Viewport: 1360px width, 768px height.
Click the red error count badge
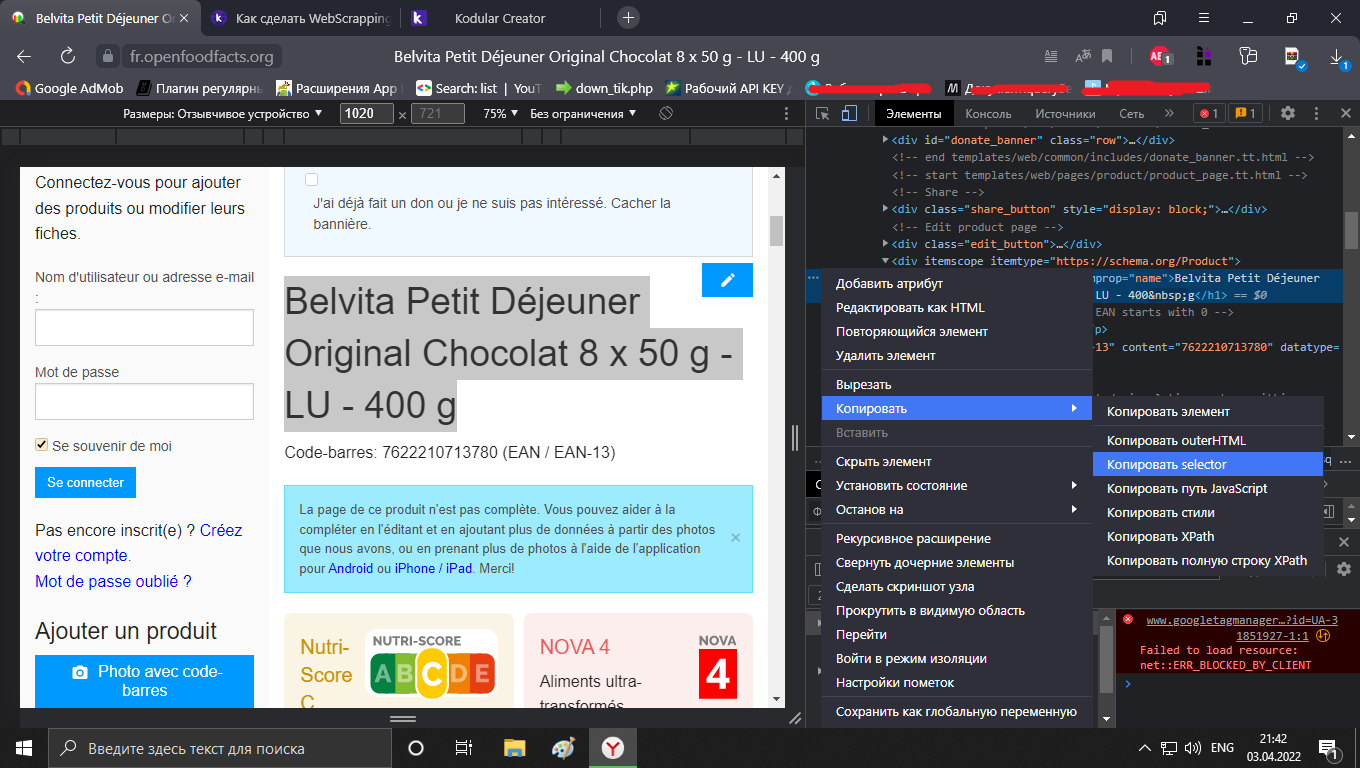[x=1209, y=114]
